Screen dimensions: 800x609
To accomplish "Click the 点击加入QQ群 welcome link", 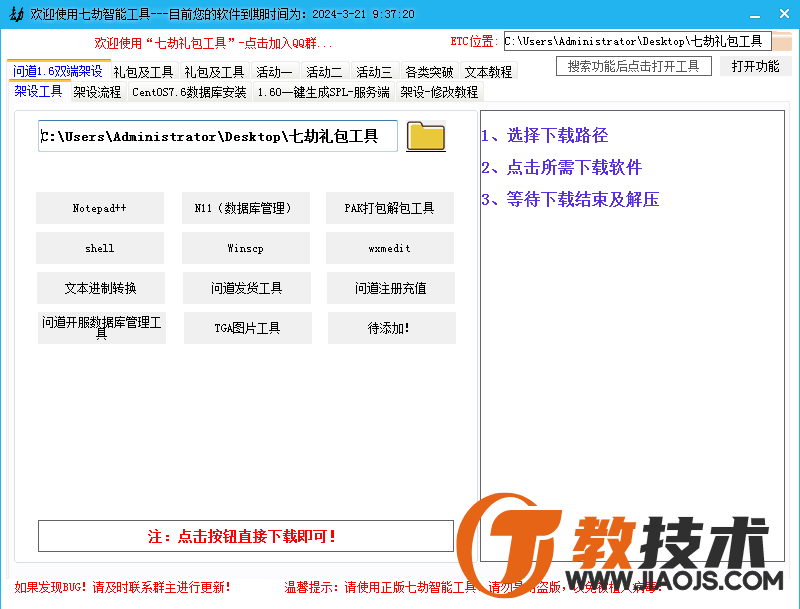I will tap(213, 43).
